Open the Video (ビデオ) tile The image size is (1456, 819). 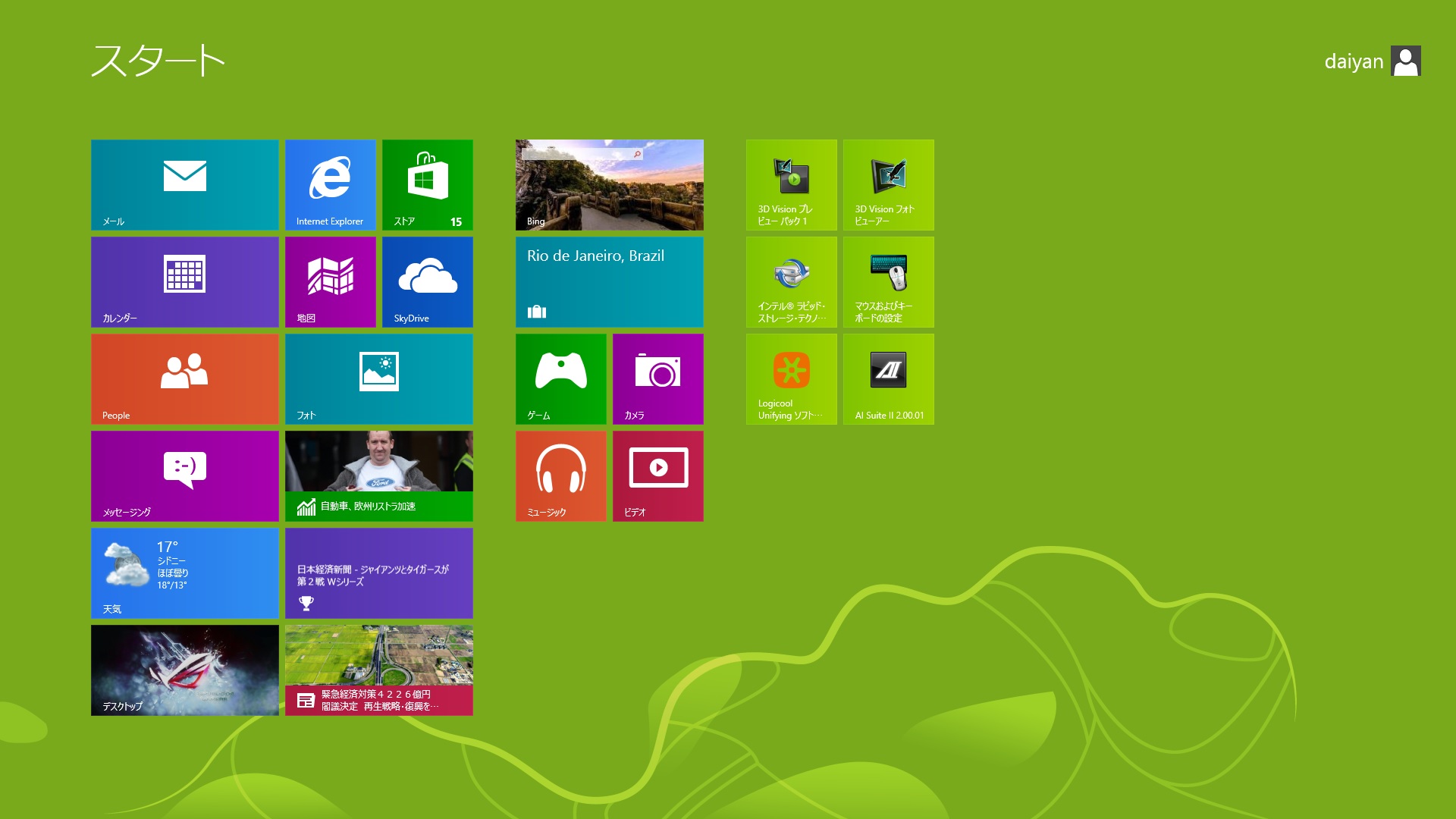point(657,475)
